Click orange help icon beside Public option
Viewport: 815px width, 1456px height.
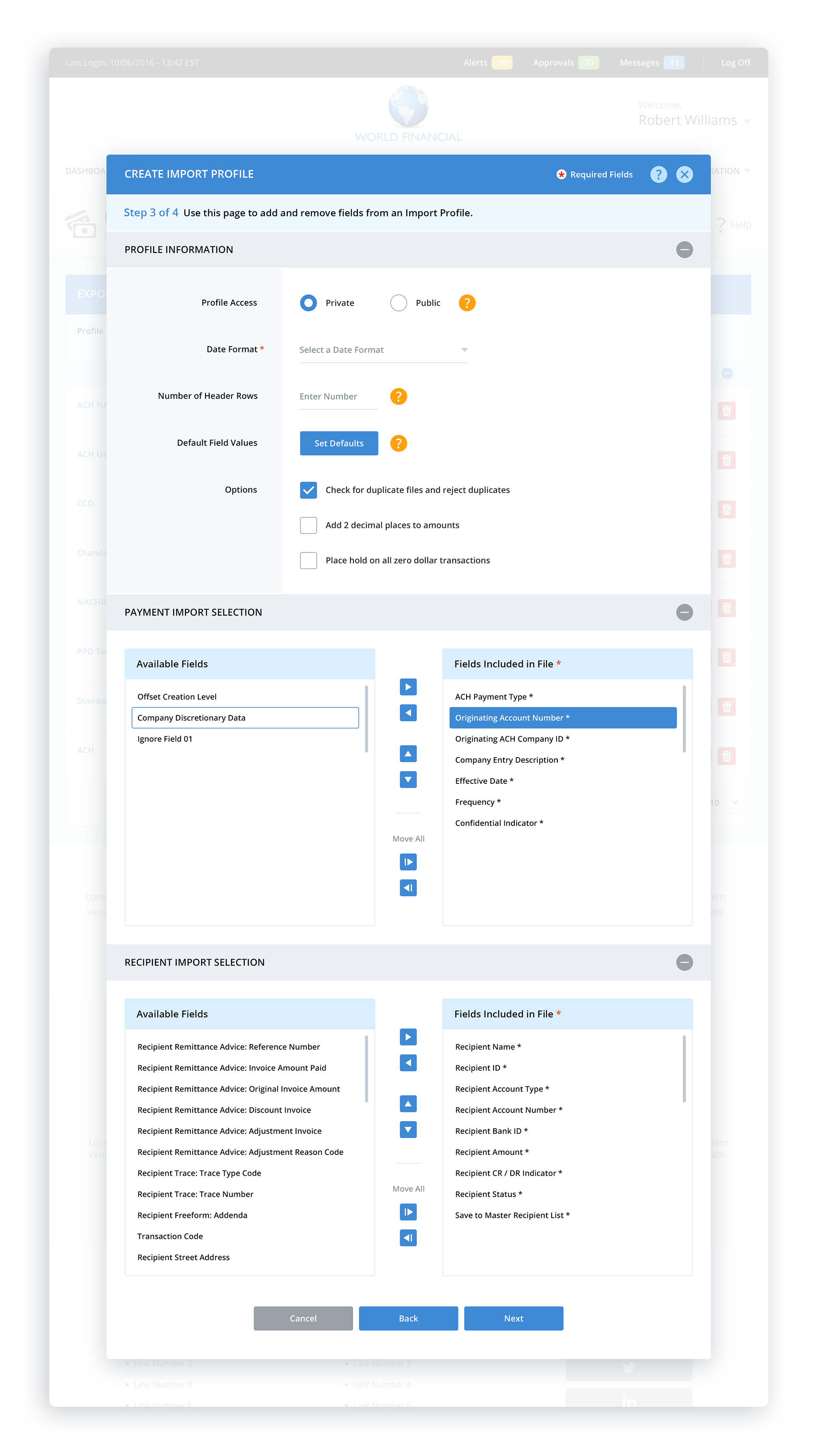[x=466, y=303]
